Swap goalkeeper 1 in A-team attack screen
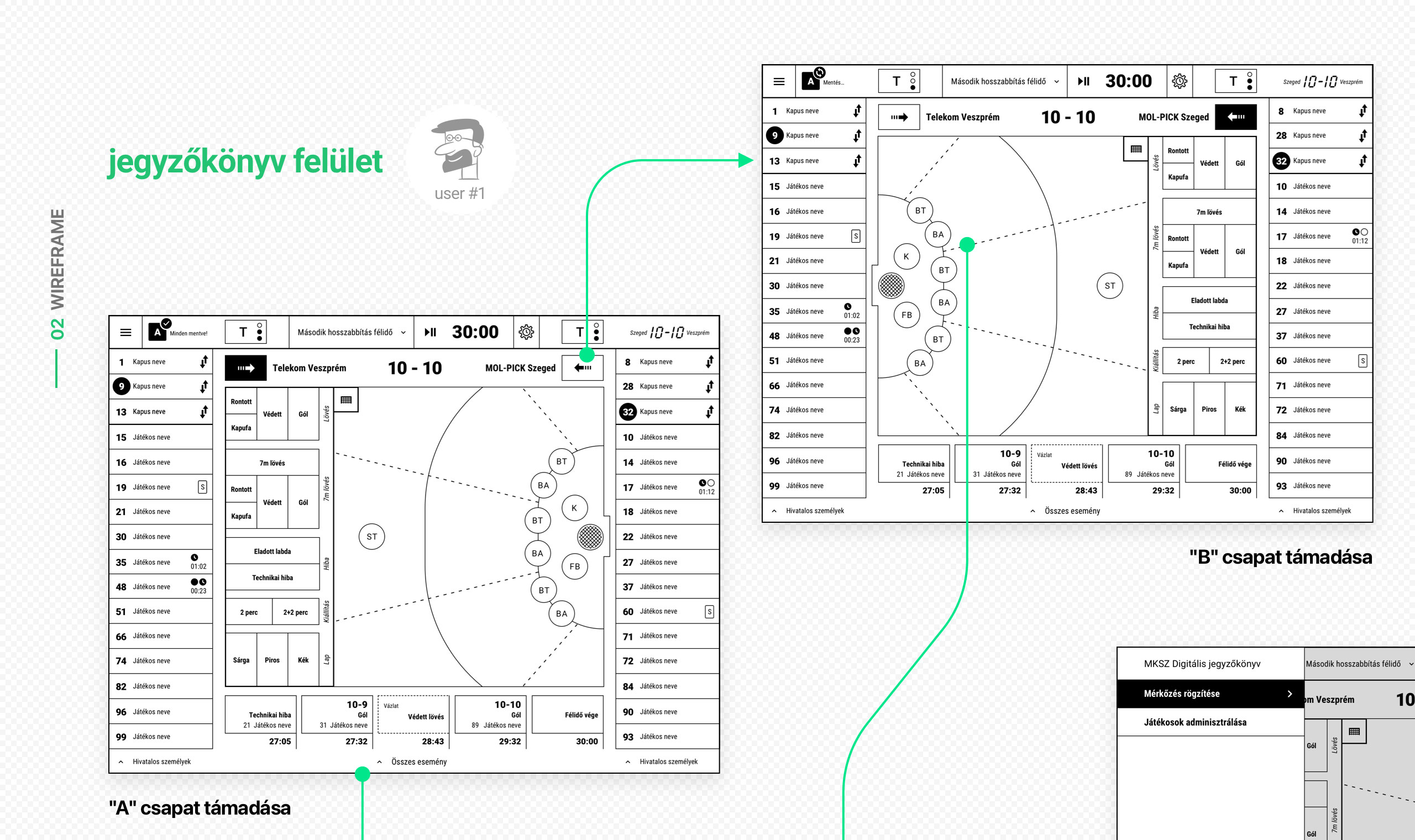The width and height of the screenshot is (1415, 840). (204, 362)
